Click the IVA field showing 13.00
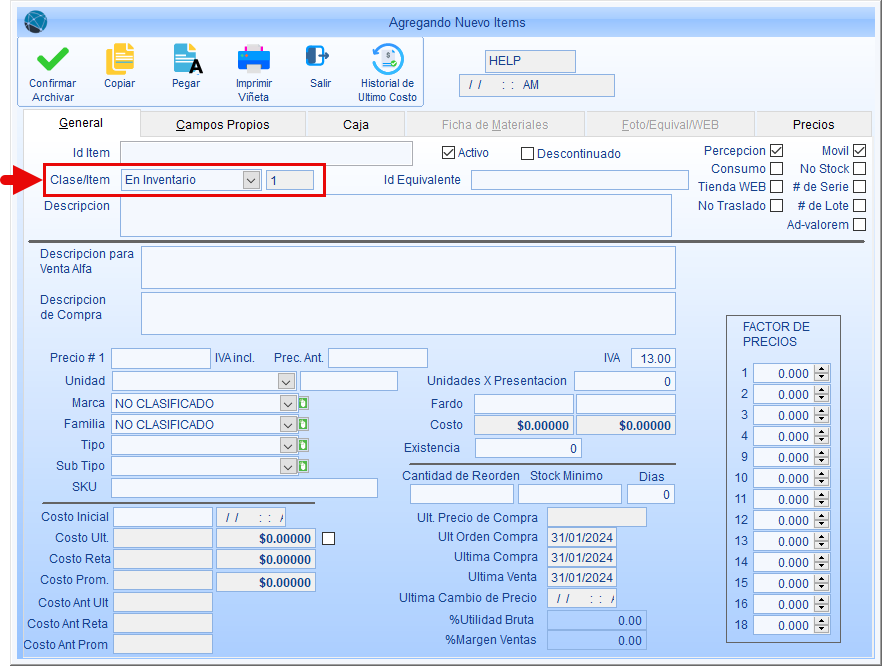The height and width of the screenshot is (666, 882). pyautogui.click(x=653, y=358)
